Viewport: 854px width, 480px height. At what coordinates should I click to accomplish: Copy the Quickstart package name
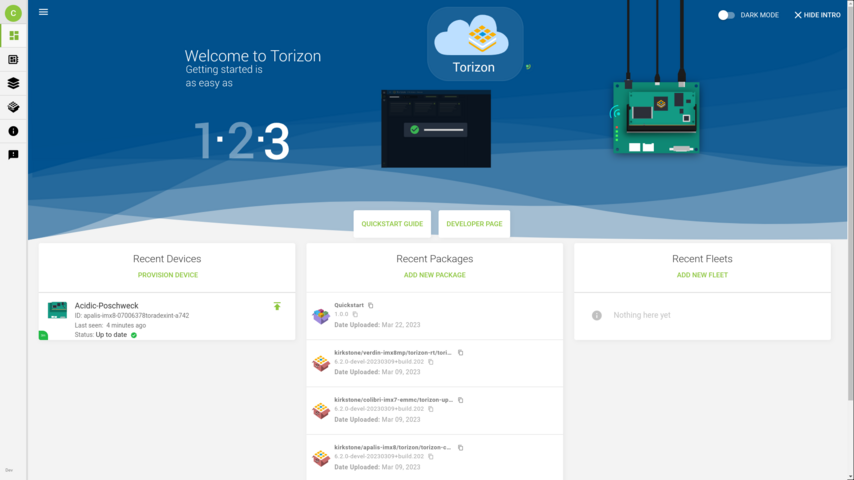(371, 305)
